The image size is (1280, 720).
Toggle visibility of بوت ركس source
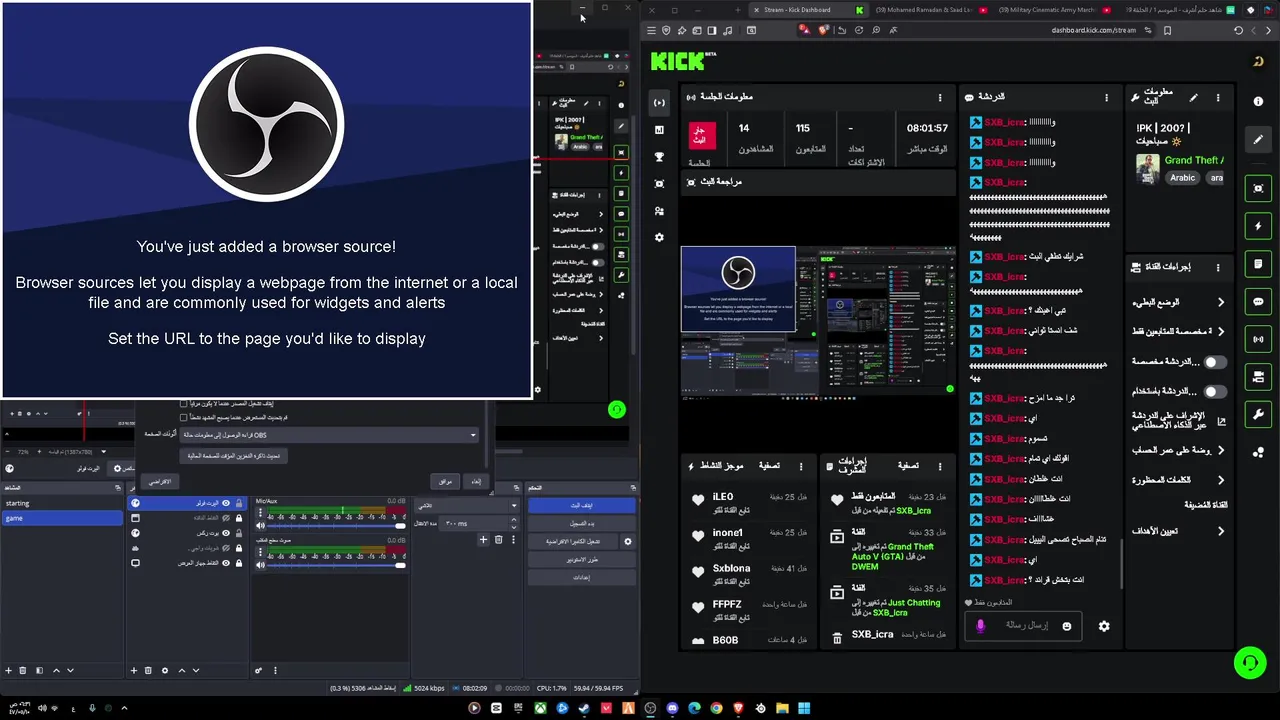click(226, 533)
